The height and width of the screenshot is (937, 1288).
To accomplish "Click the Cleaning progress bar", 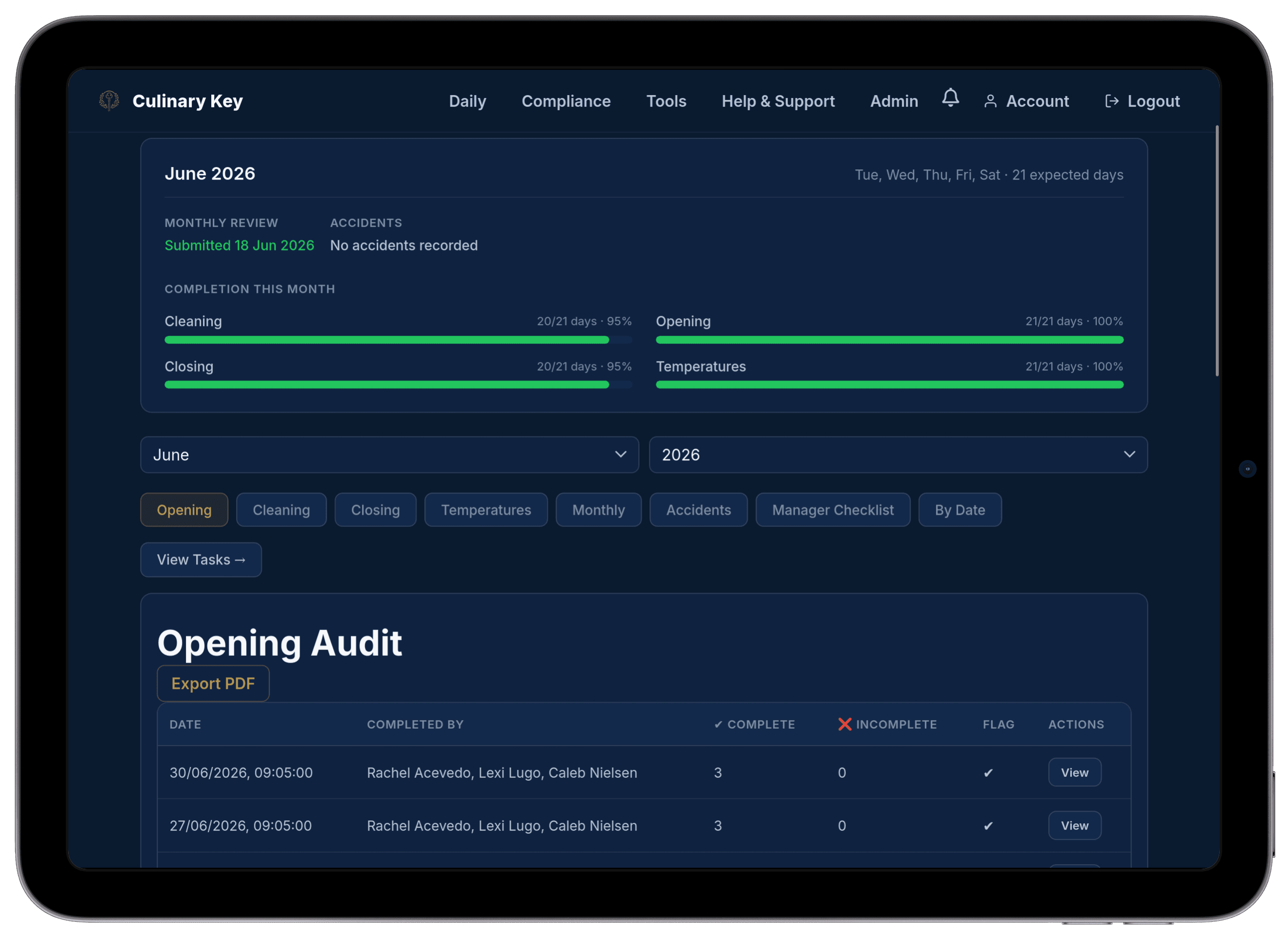I will (398, 340).
